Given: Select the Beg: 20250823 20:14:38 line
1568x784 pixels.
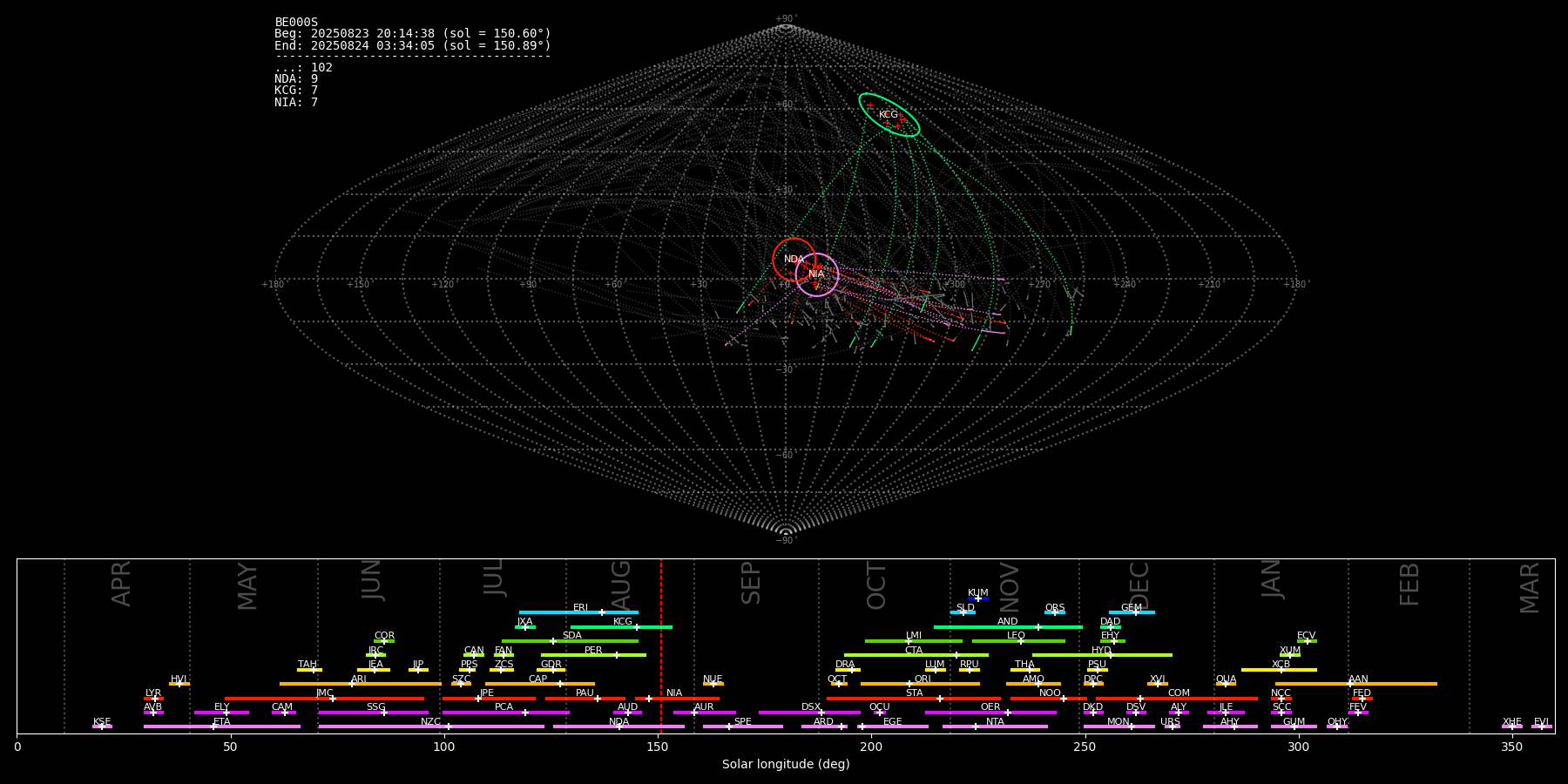Looking at the screenshot, I should coord(413,34).
